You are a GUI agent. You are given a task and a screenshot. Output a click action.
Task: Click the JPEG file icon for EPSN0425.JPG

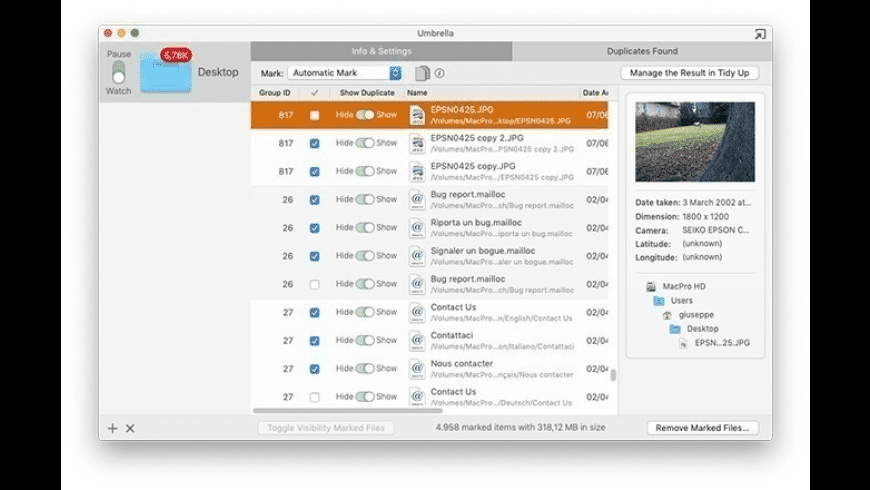click(417, 115)
